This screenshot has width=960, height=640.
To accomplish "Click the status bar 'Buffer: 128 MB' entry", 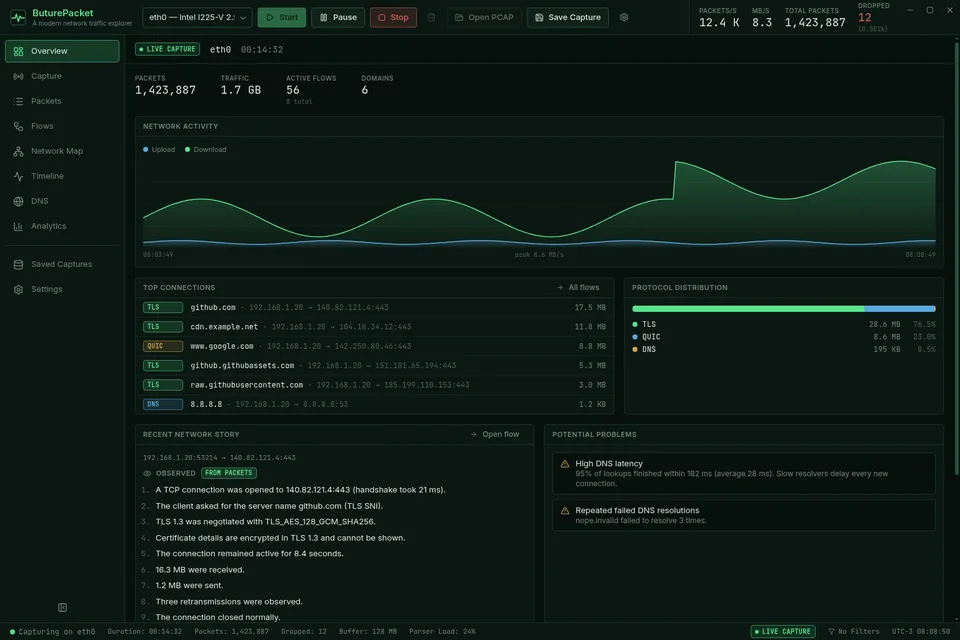I will [368, 631].
